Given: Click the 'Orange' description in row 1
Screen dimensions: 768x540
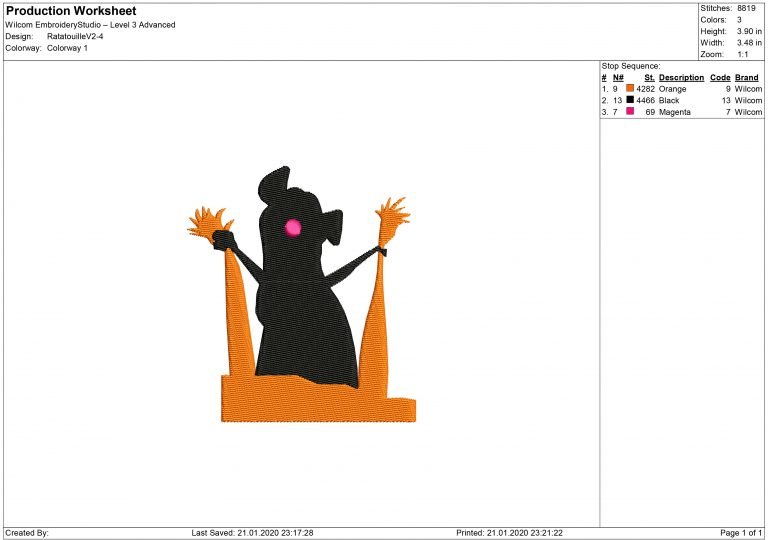Looking at the screenshot, I should (672, 89).
